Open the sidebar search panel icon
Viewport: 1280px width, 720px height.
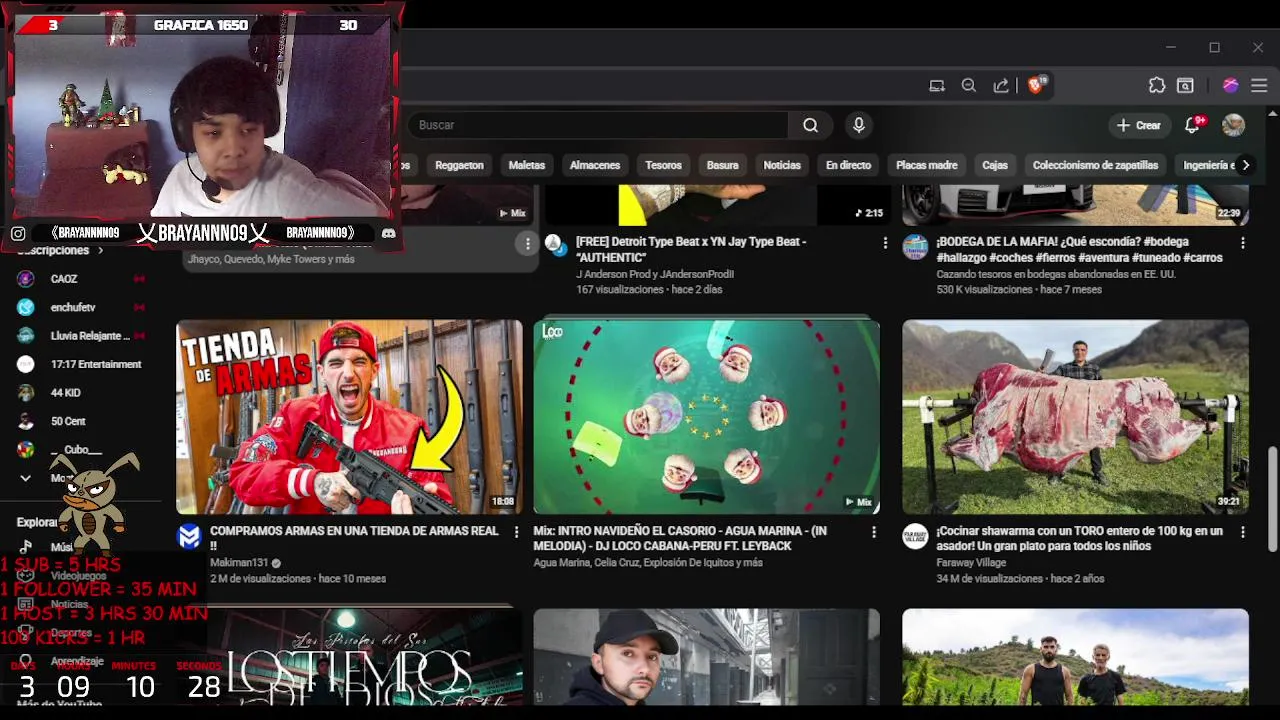click(x=1185, y=85)
